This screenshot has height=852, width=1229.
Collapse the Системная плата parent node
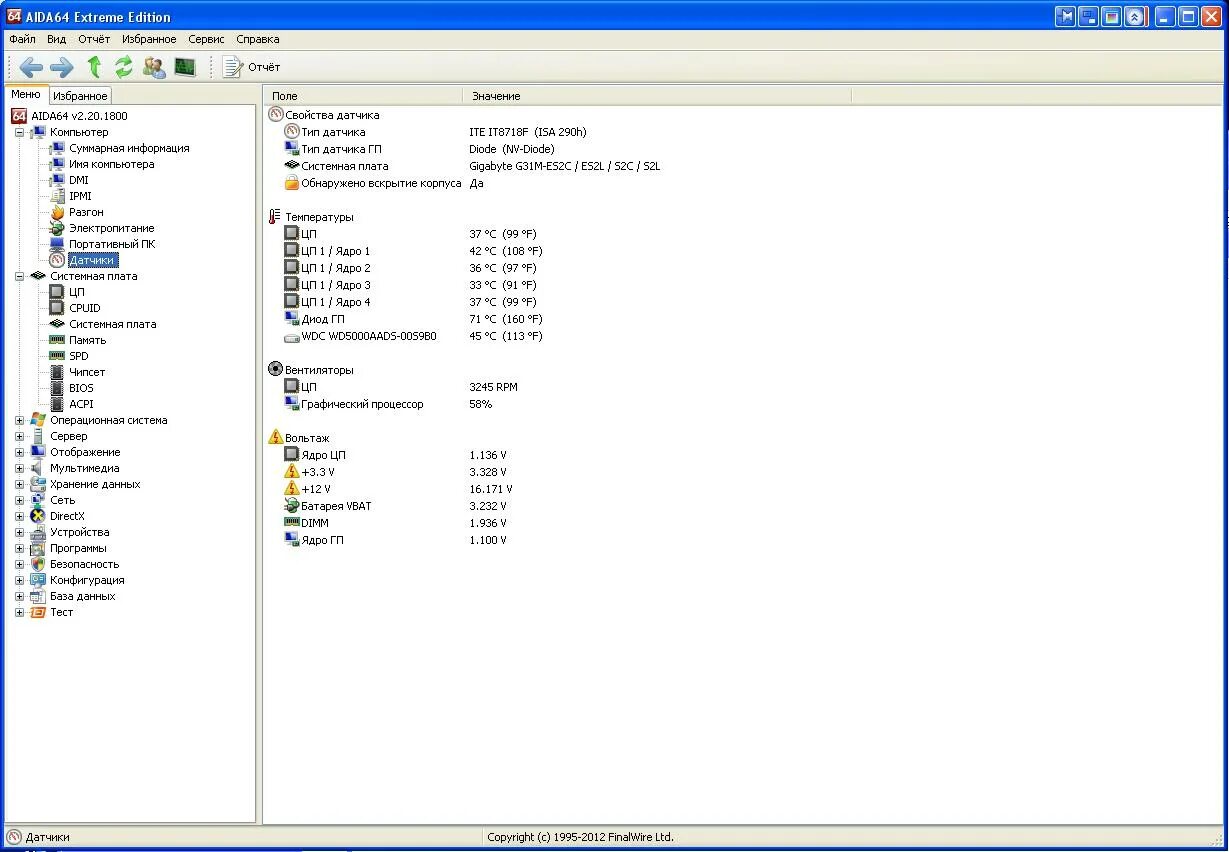click(x=19, y=276)
